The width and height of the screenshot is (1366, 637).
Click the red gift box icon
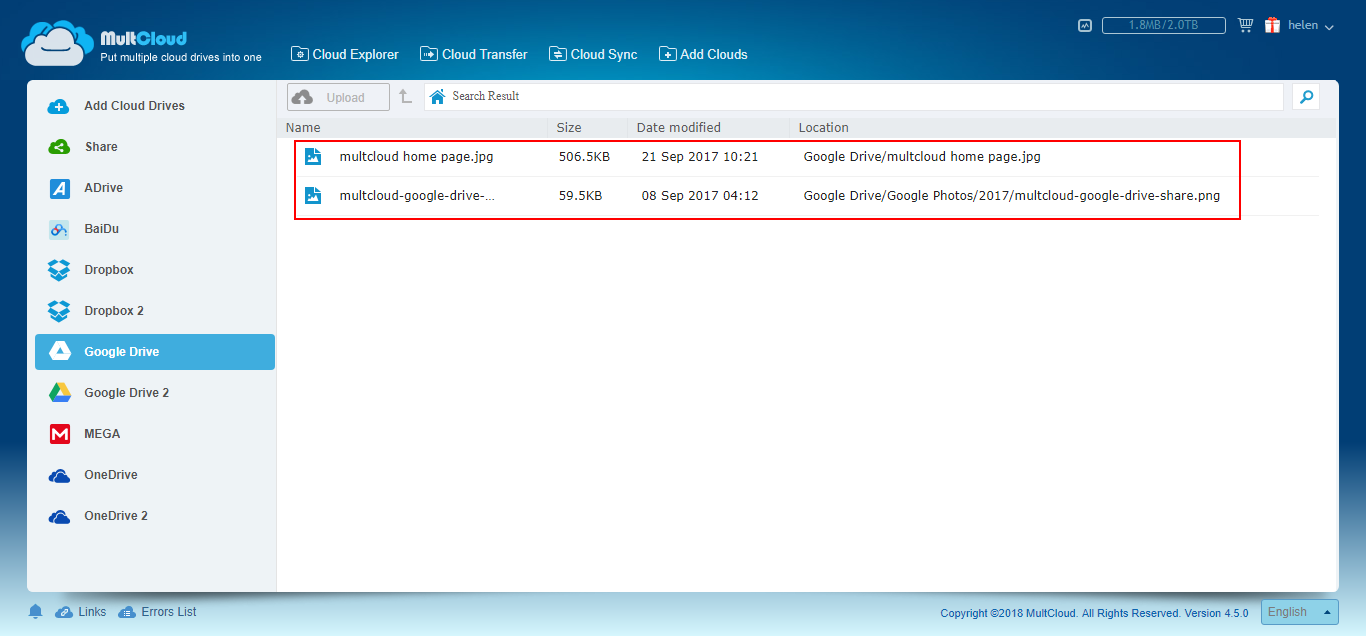(1272, 25)
